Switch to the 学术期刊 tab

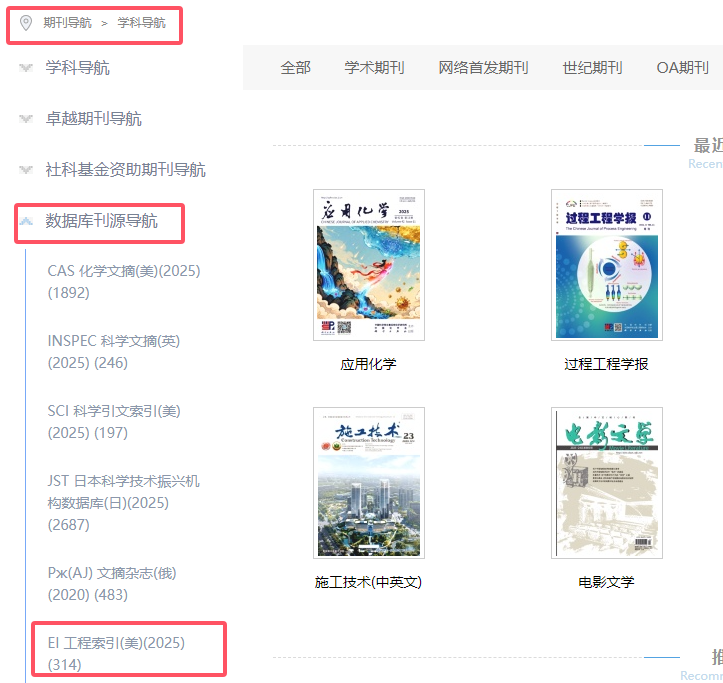tap(374, 68)
